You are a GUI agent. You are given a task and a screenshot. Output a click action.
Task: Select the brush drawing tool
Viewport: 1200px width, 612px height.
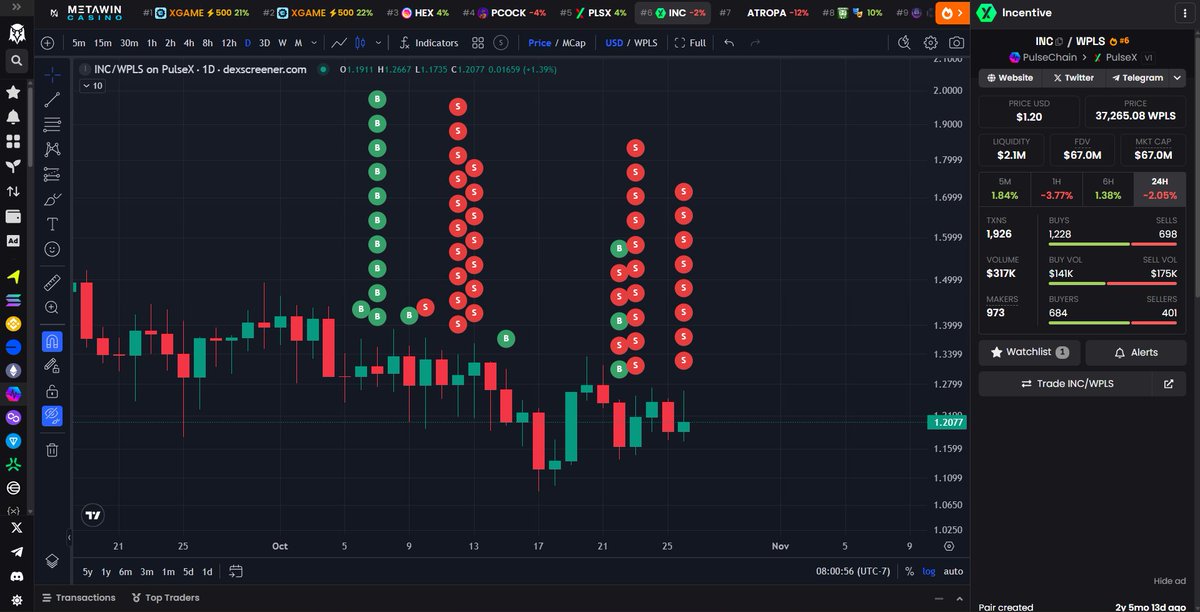(52, 199)
